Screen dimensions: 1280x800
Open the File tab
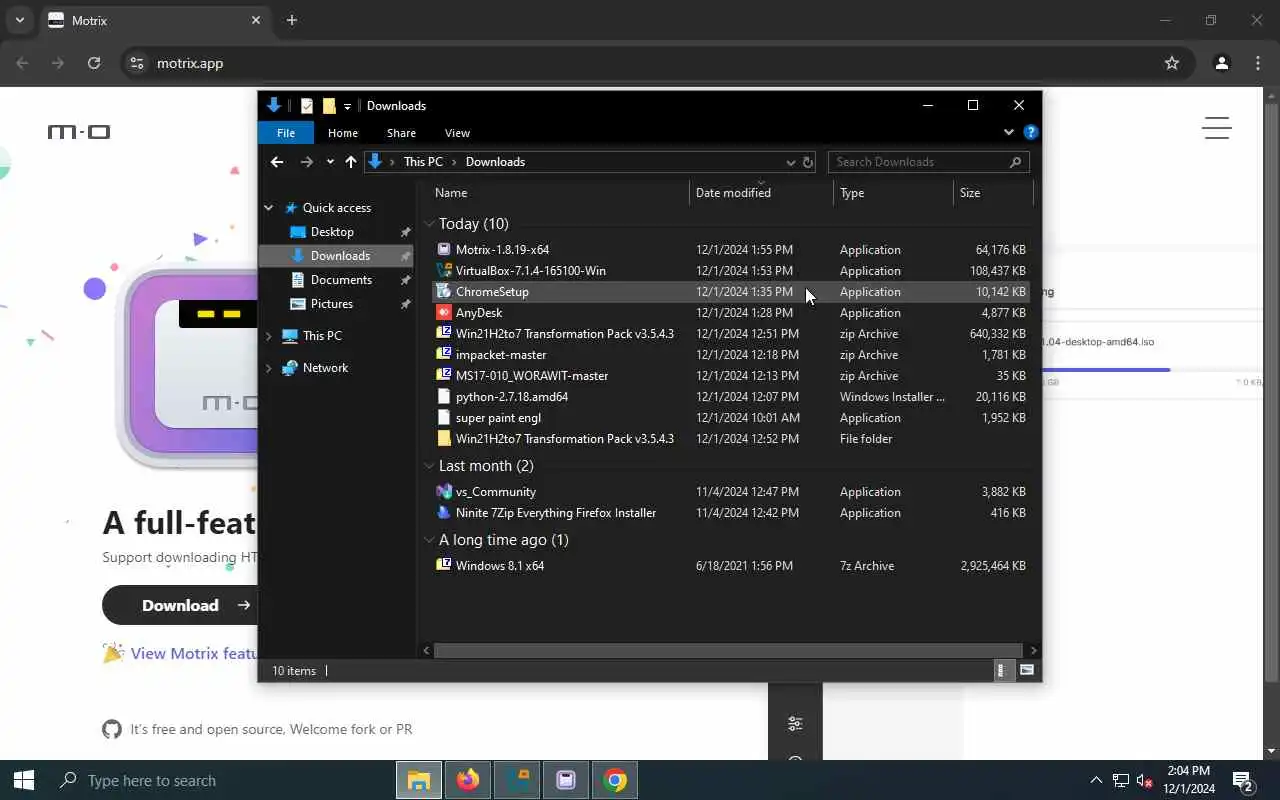coord(286,133)
